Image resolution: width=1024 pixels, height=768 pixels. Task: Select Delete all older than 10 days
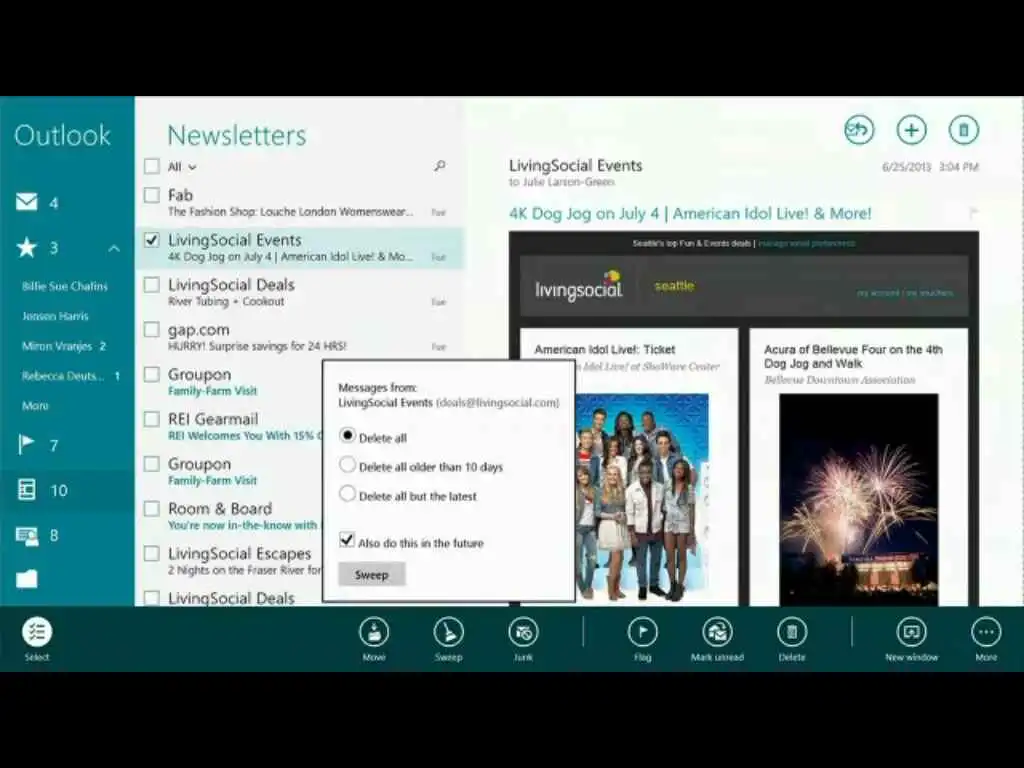[x=347, y=464]
